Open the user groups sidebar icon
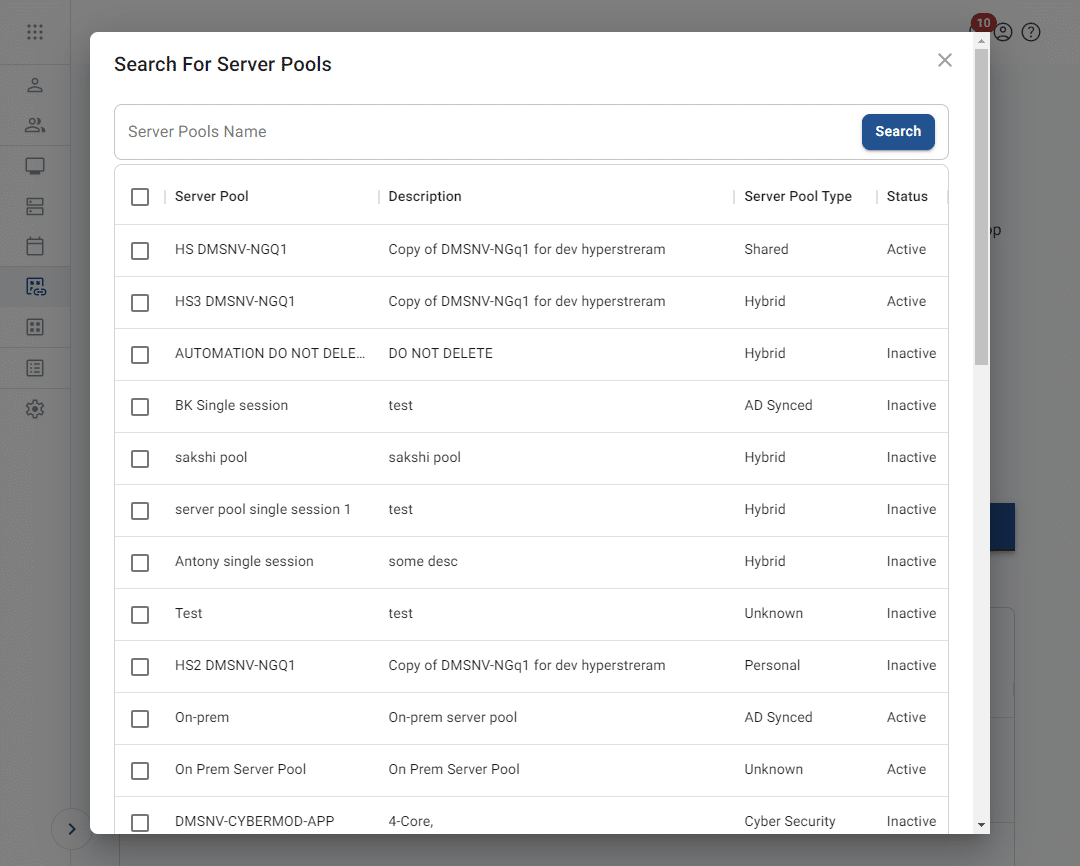 tap(35, 125)
